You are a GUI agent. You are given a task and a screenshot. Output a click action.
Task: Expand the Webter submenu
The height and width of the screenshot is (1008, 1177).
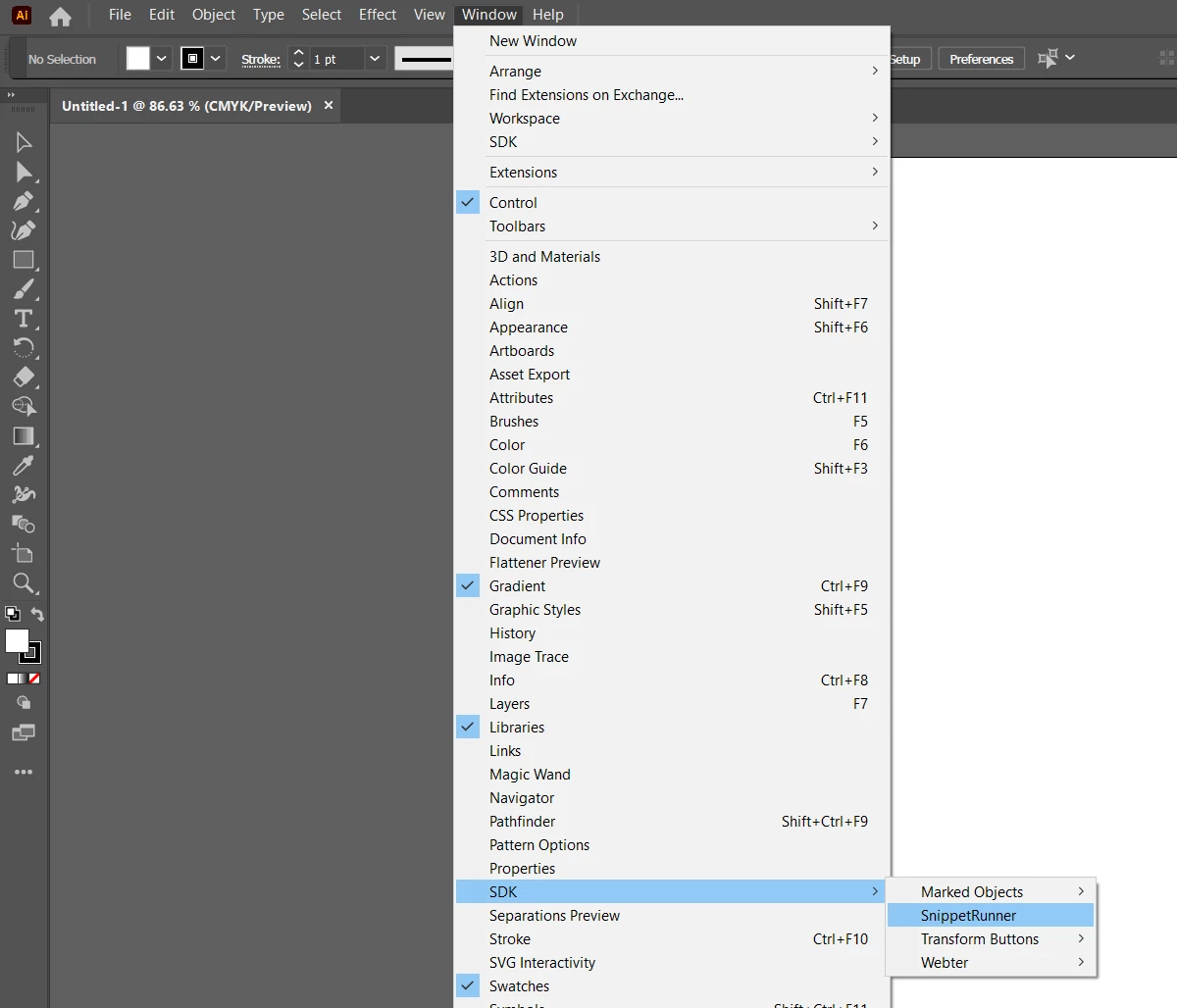991,963
